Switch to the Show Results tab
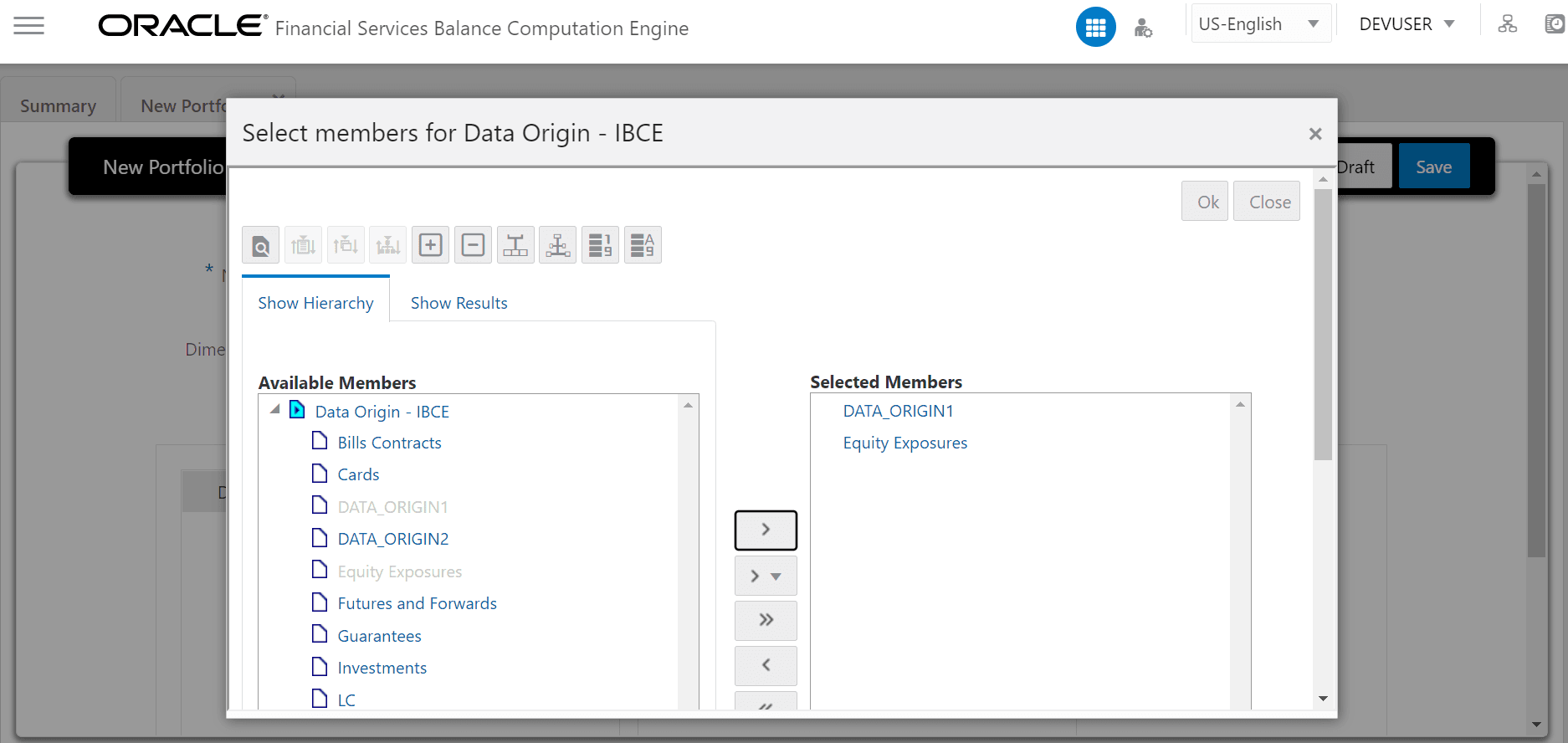 pyautogui.click(x=459, y=303)
